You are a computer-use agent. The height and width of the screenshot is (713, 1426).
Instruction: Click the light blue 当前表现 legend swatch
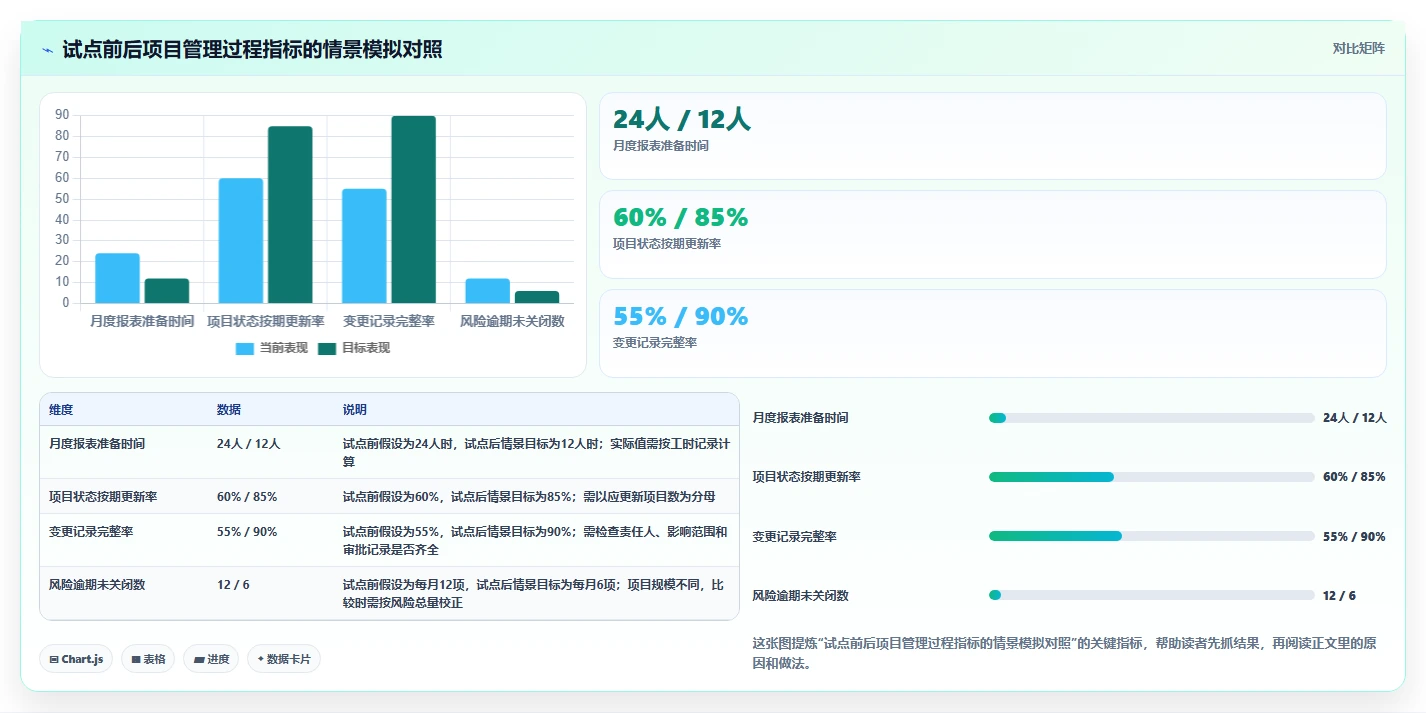pos(245,348)
